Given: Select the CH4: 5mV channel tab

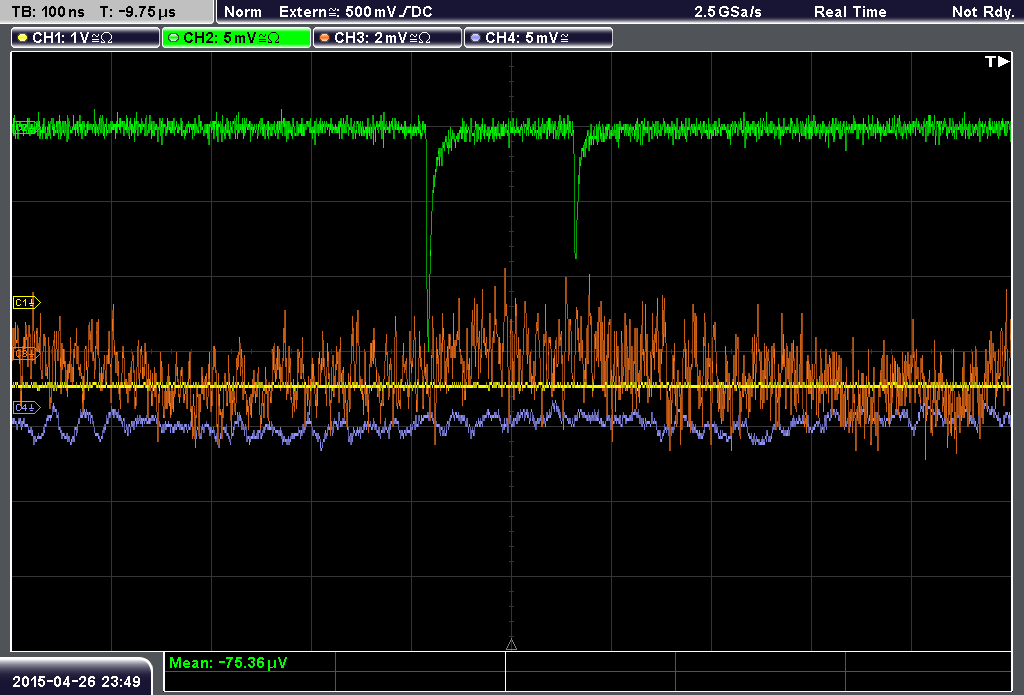Looking at the screenshot, I should (x=538, y=38).
